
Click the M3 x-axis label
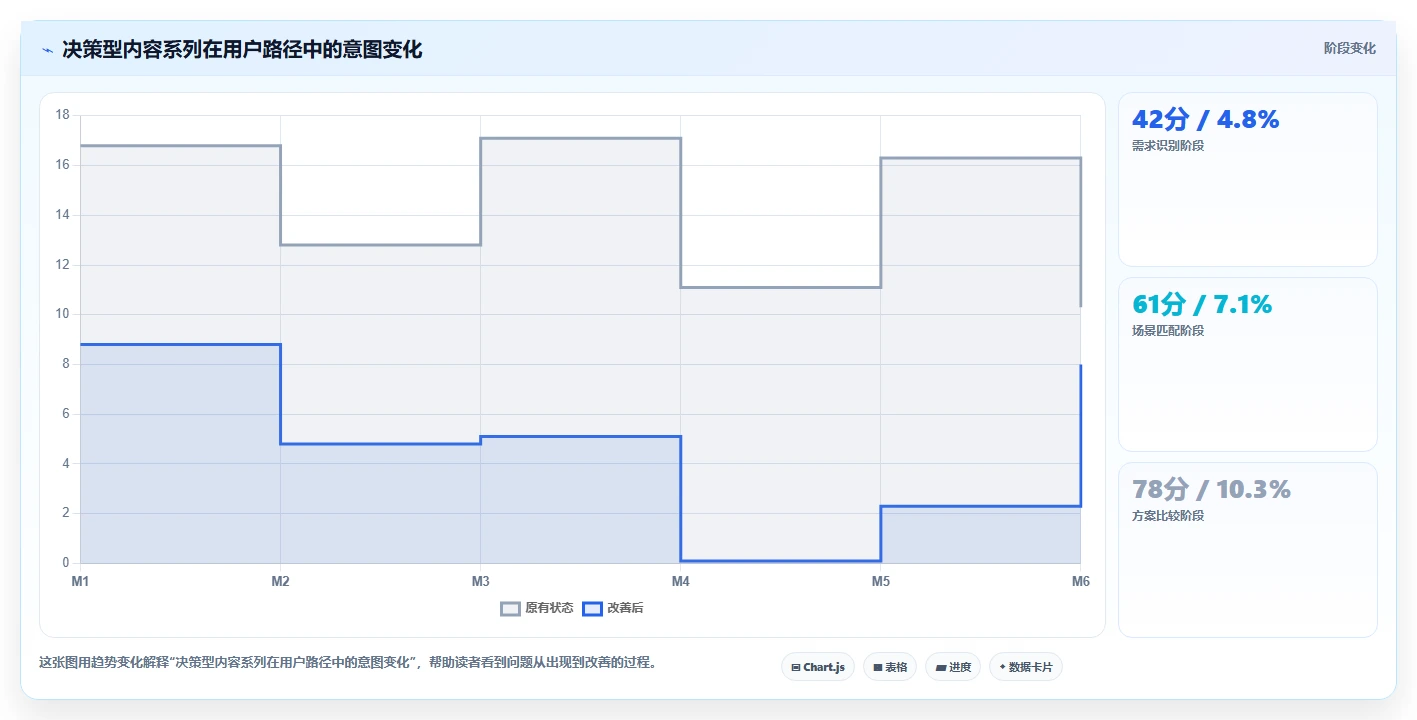click(480, 581)
